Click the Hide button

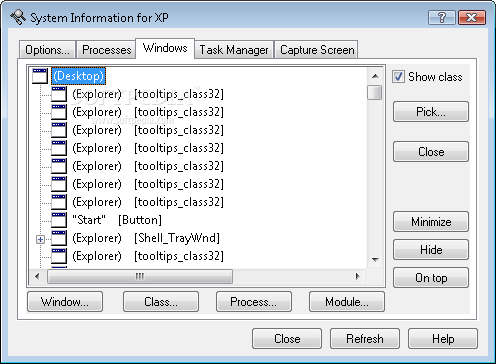pyautogui.click(x=431, y=250)
